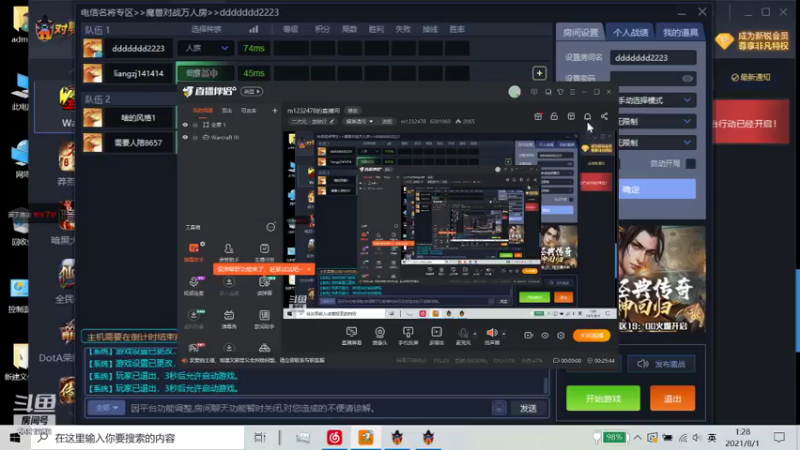
Task: Click the car-shaped tool icon in the toolbox
Action: click(x=264, y=348)
